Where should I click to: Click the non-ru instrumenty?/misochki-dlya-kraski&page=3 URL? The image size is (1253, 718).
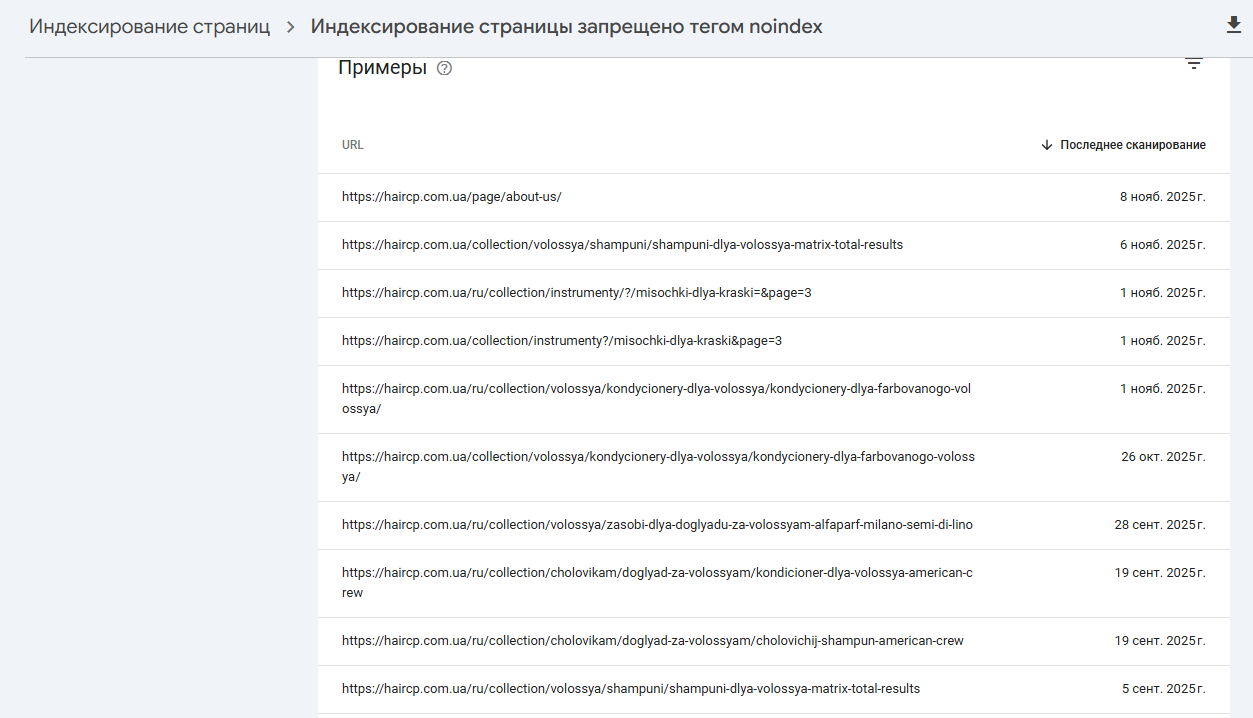[x=561, y=341]
